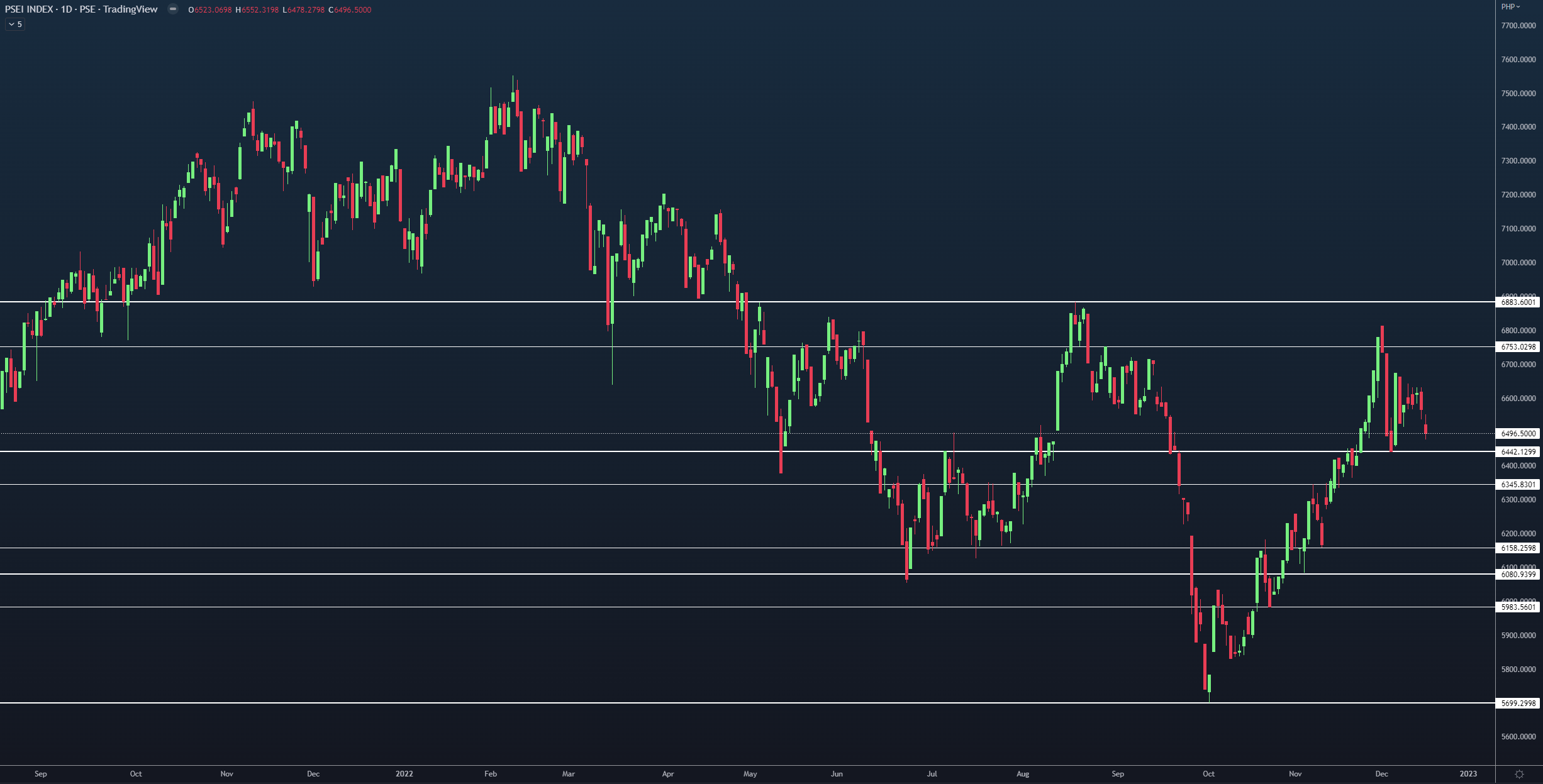Select the 6442.1299 support level label
Image resolution: width=1543 pixels, height=784 pixels.
pos(1518,452)
